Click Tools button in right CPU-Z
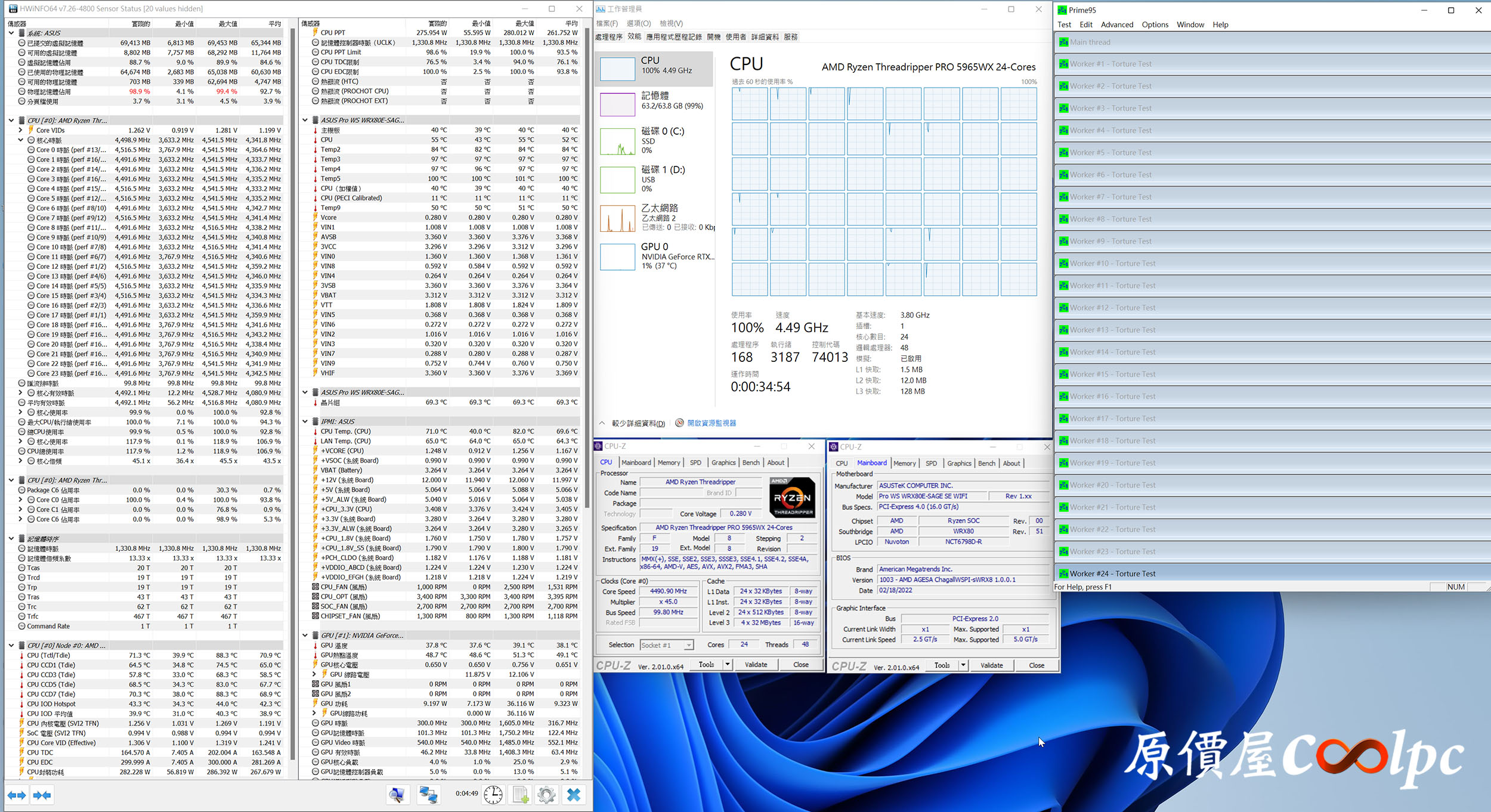 pyautogui.click(x=942, y=665)
